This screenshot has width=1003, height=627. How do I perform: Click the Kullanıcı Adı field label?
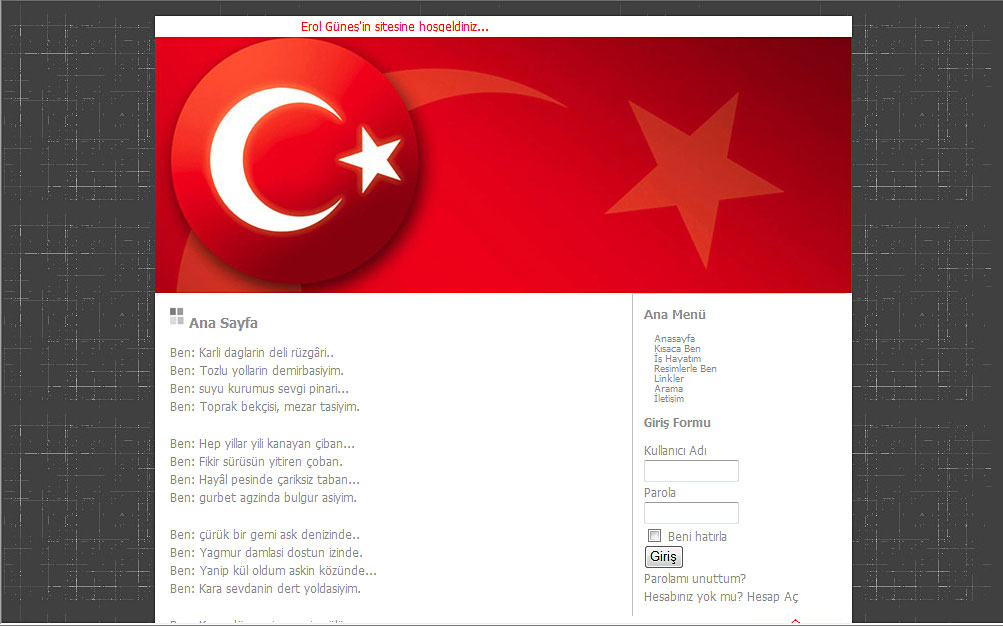click(x=675, y=451)
